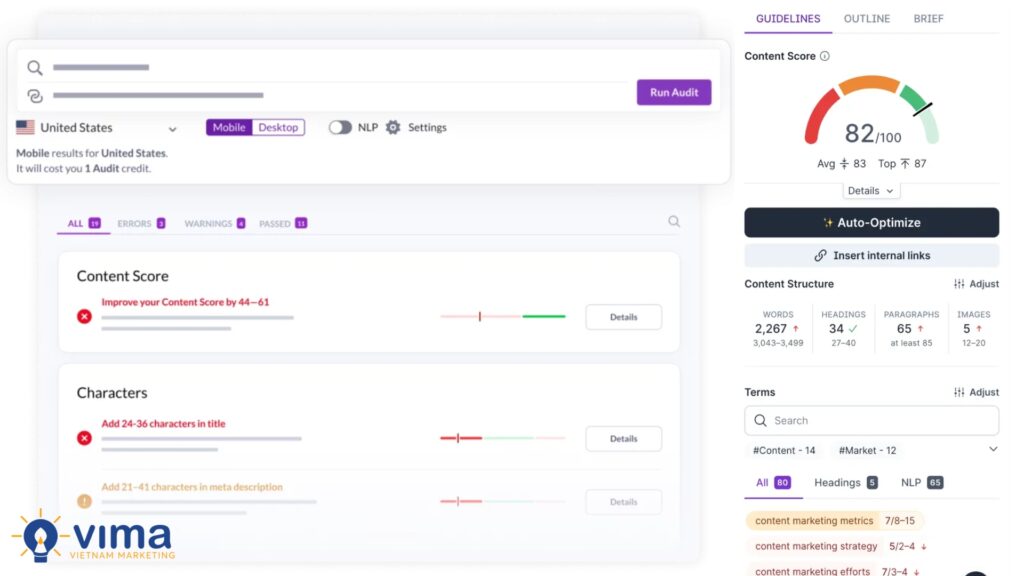The image size is (1024, 576).
Task: Click the sparkle icon on Auto-Optimize
Action: click(827, 223)
